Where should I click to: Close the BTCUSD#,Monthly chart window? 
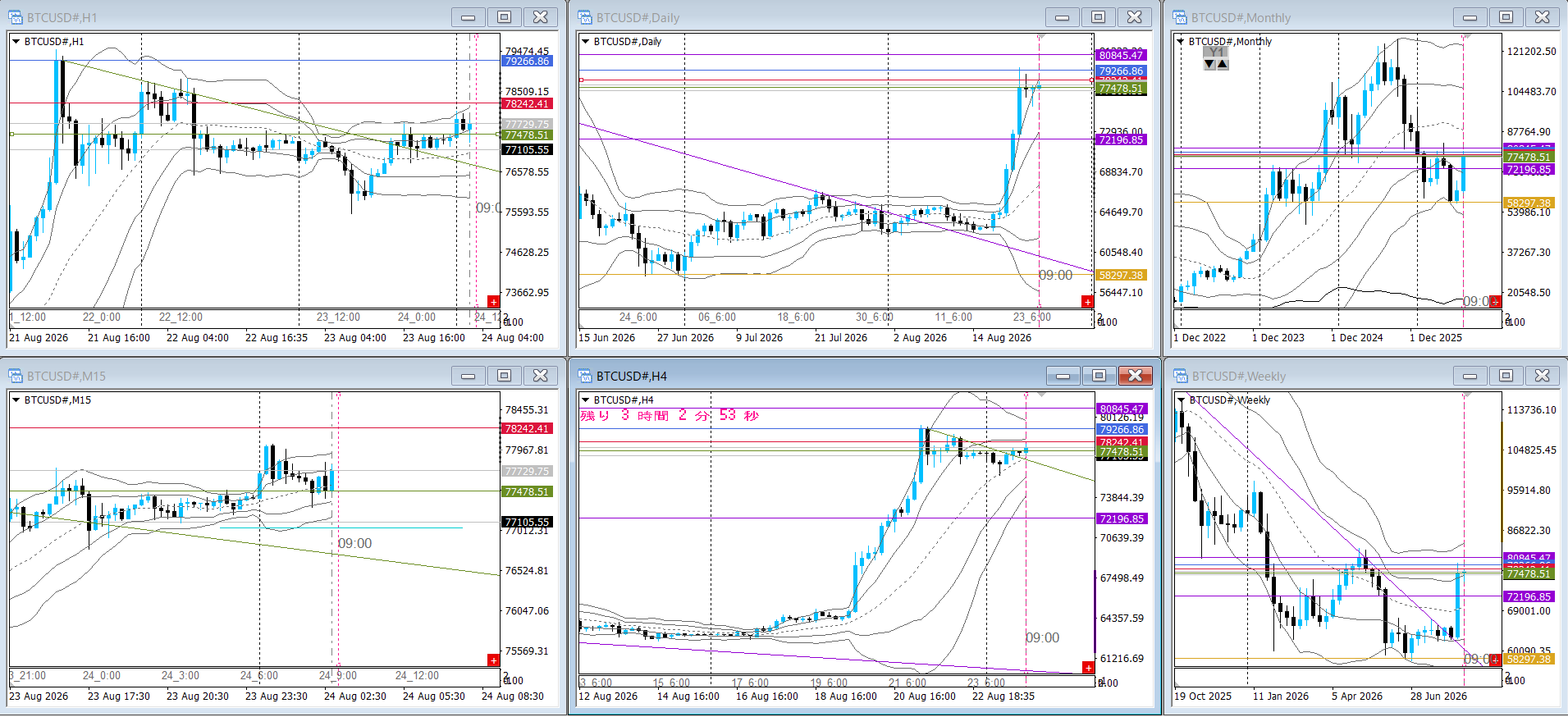pos(1542,17)
